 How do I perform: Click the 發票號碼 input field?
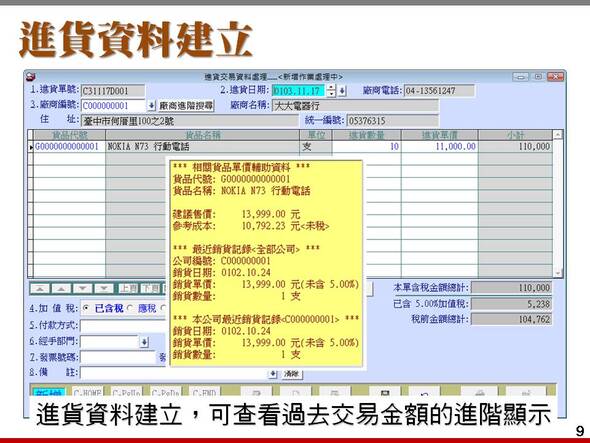tap(118, 357)
